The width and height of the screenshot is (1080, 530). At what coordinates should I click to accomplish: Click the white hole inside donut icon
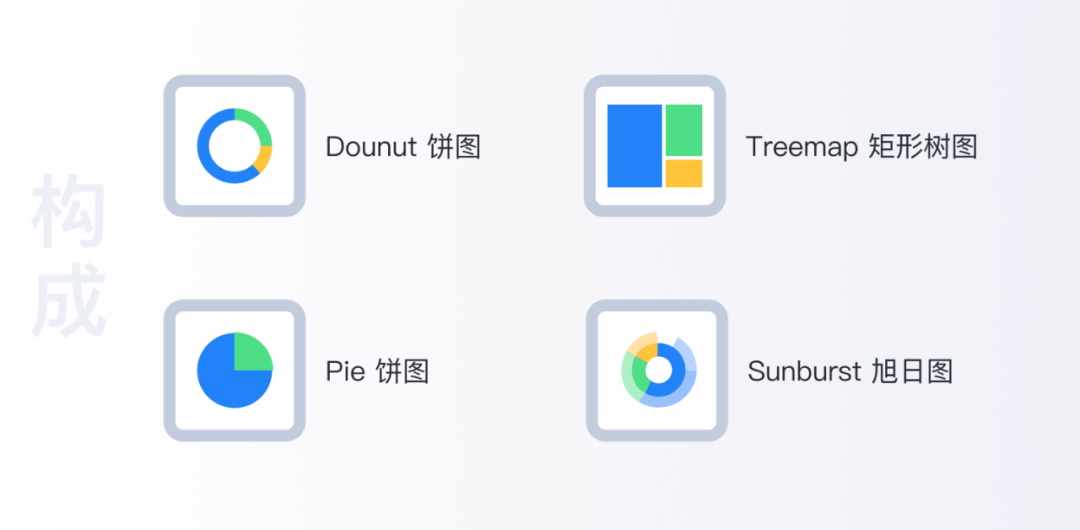click(234, 146)
